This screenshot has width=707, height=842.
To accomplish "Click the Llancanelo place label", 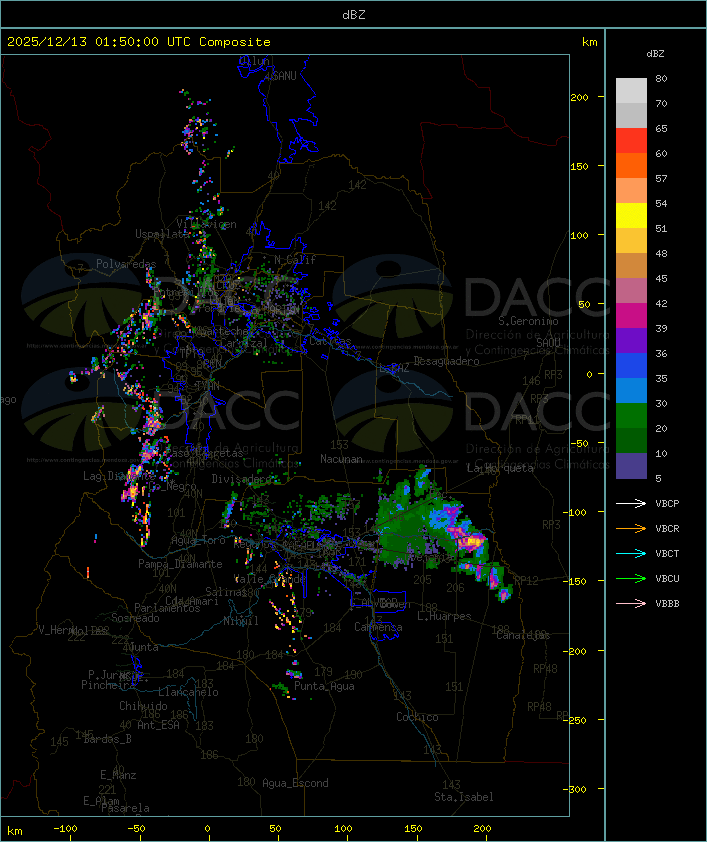I will (x=188, y=692).
